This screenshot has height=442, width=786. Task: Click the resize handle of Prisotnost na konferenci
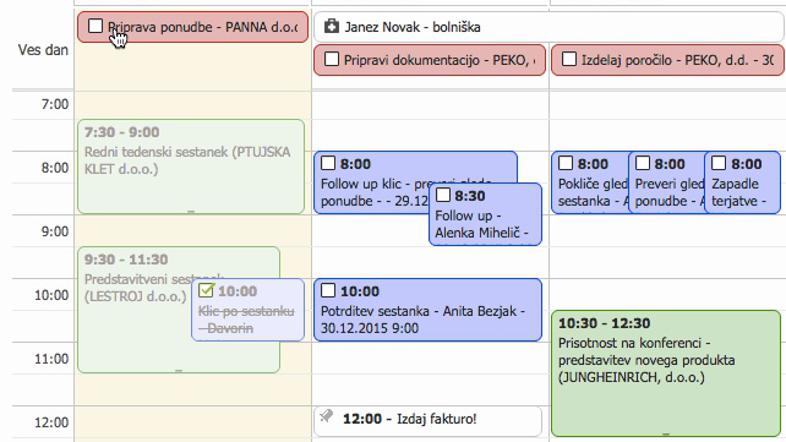[665, 433]
